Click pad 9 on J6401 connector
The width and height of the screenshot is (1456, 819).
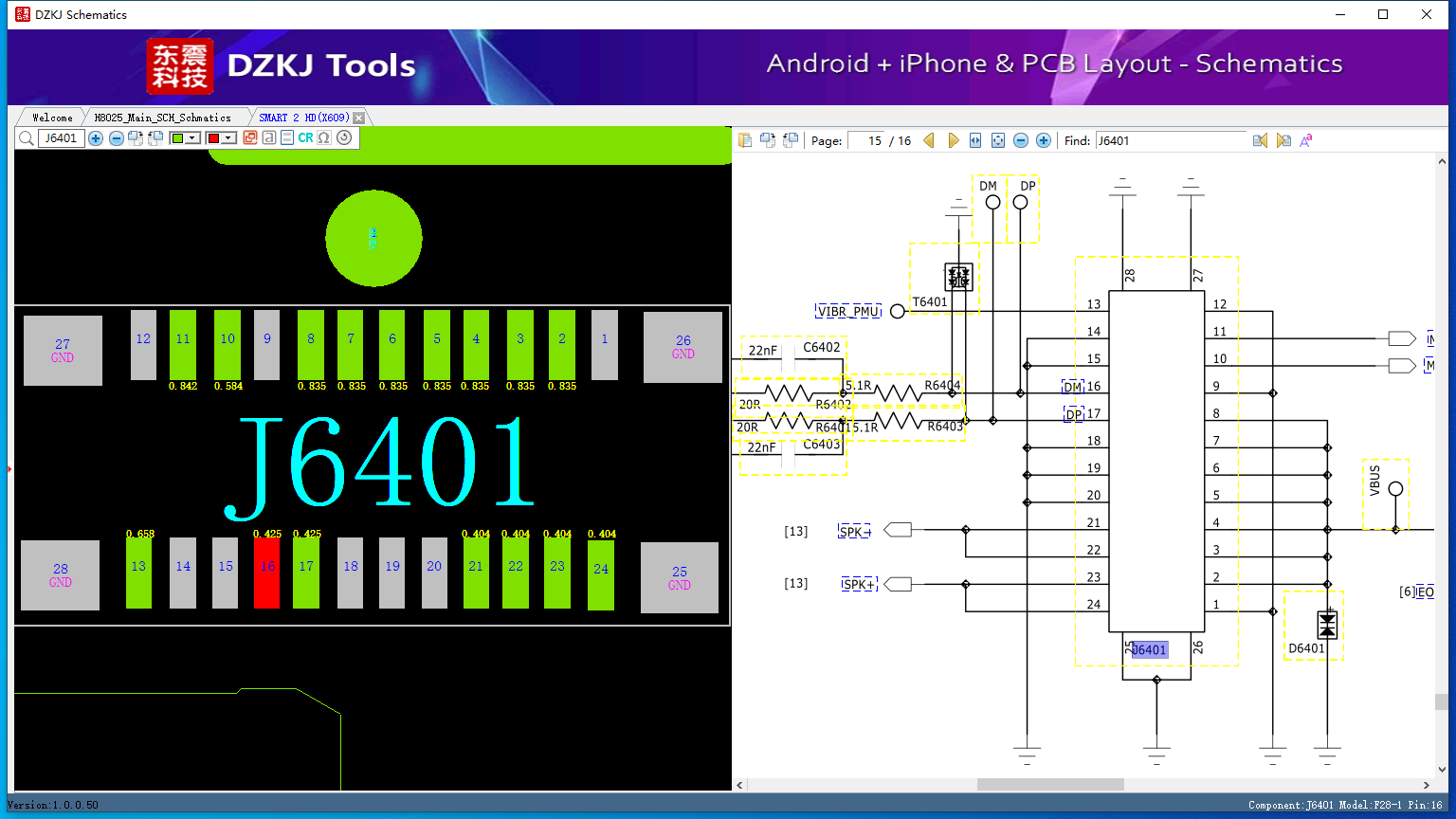pyautogui.click(x=267, y=345)
